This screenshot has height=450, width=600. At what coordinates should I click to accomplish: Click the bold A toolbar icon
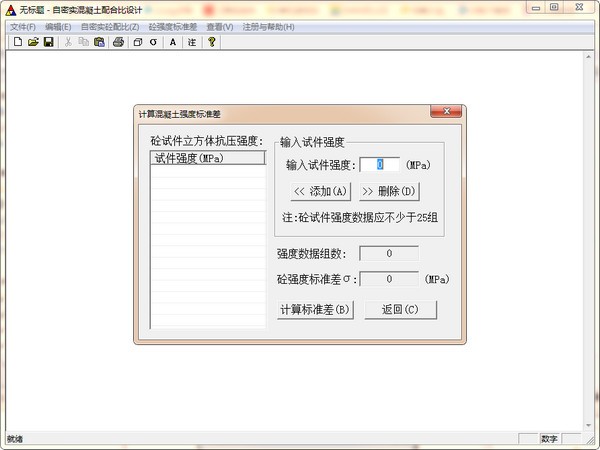click(x=173, y=42)
